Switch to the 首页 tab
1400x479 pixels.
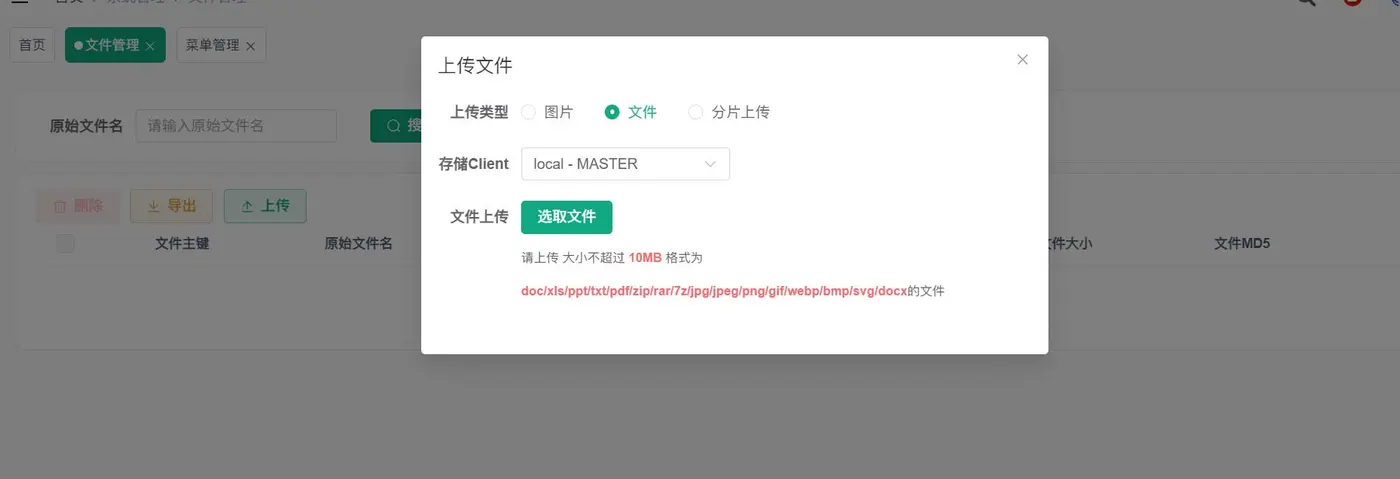tap(33, 45)
